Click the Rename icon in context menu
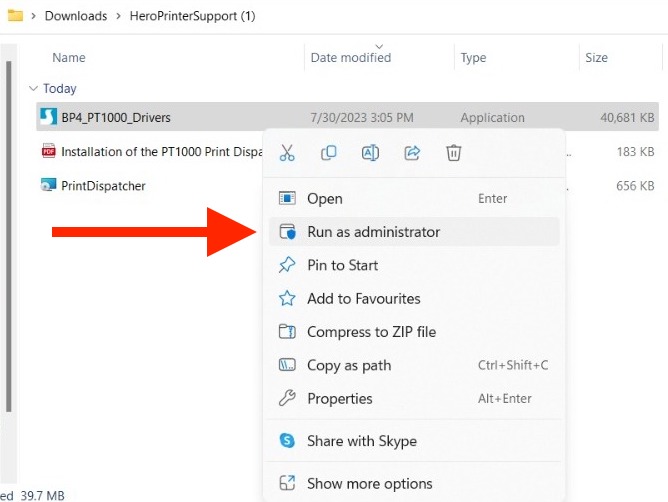This screenshot has height=502, width=668. pos(370,153)
